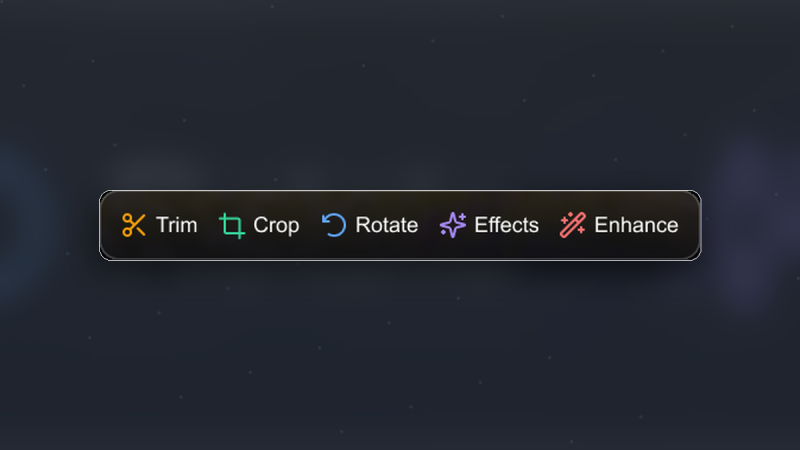
Task: Click the dark starry background above the toolbar
Action: [400, 92]
